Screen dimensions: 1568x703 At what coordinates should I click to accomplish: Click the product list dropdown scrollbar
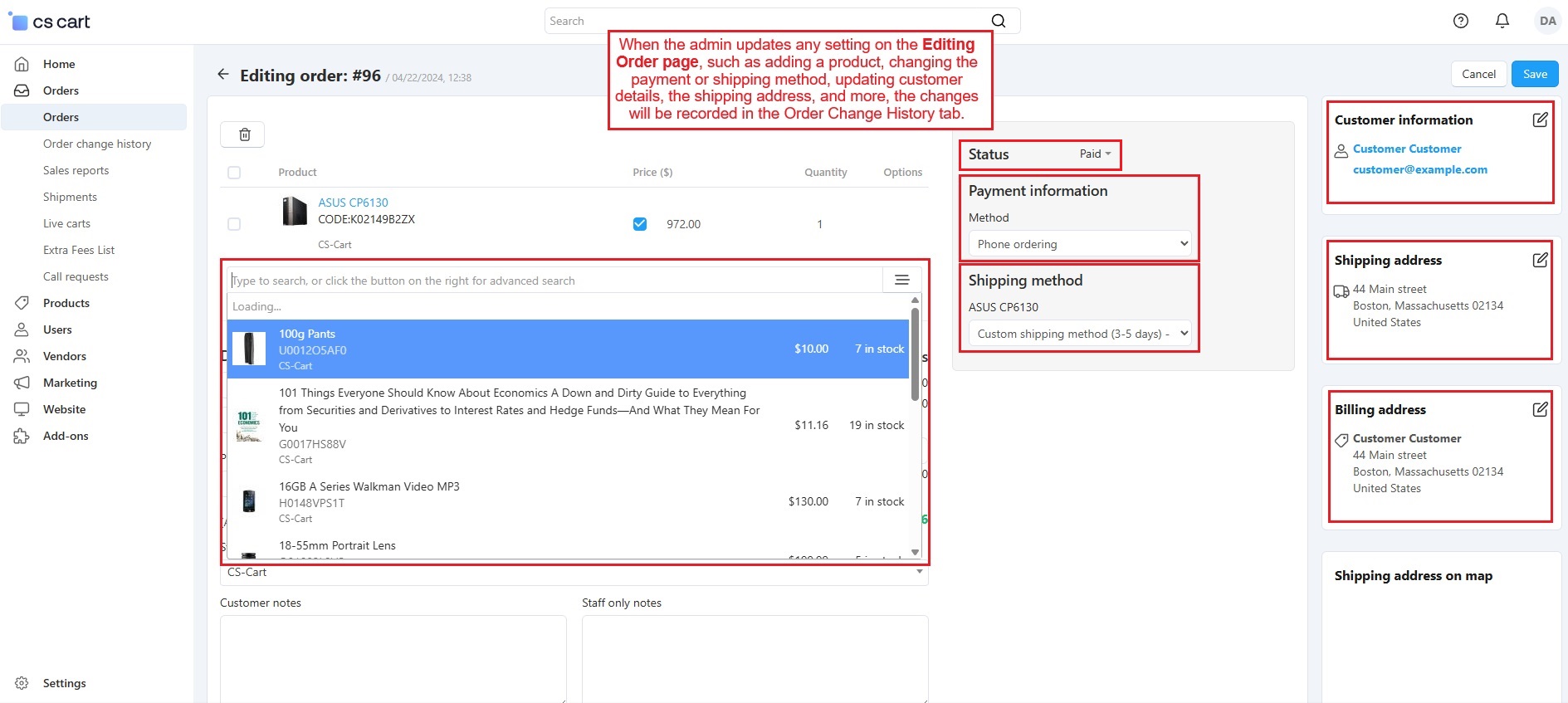pos(915,353)
